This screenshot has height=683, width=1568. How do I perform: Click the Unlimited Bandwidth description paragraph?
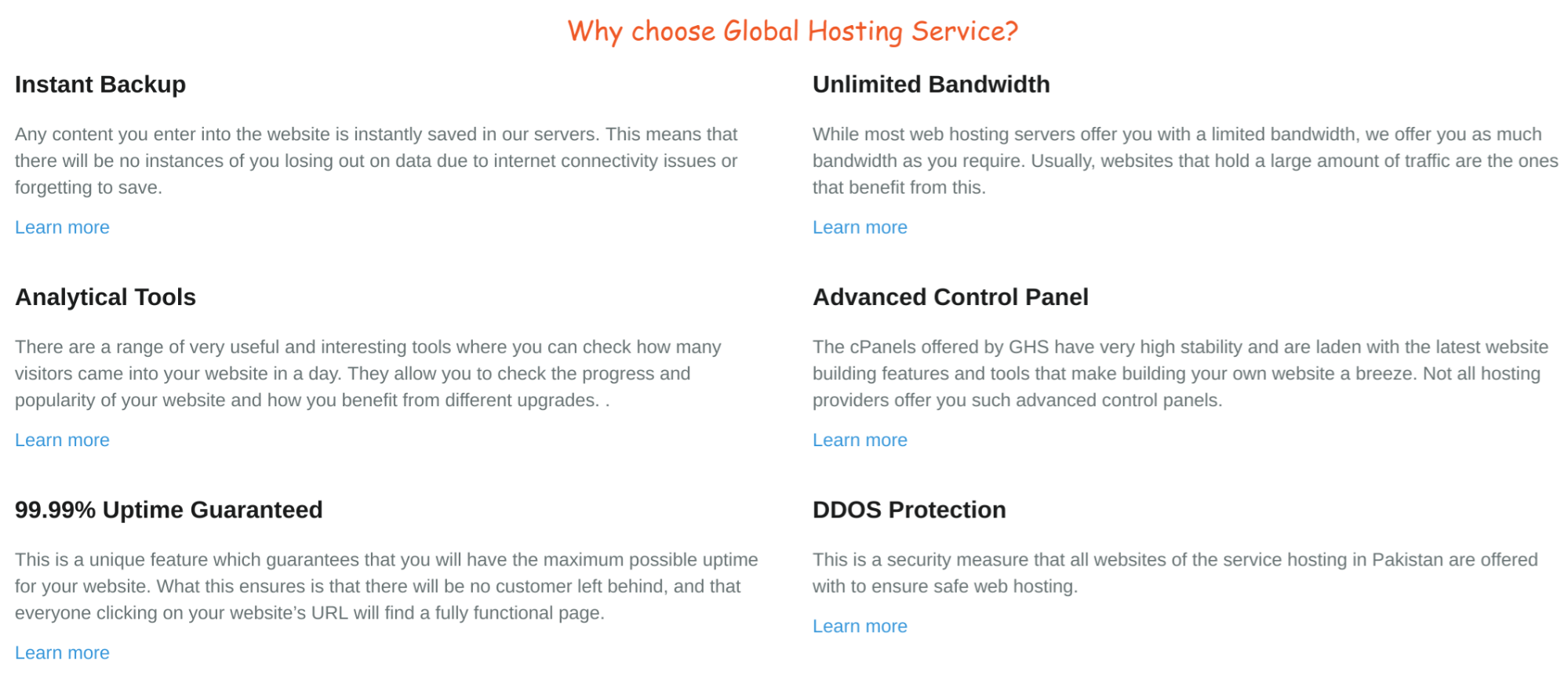(1185, 161)
